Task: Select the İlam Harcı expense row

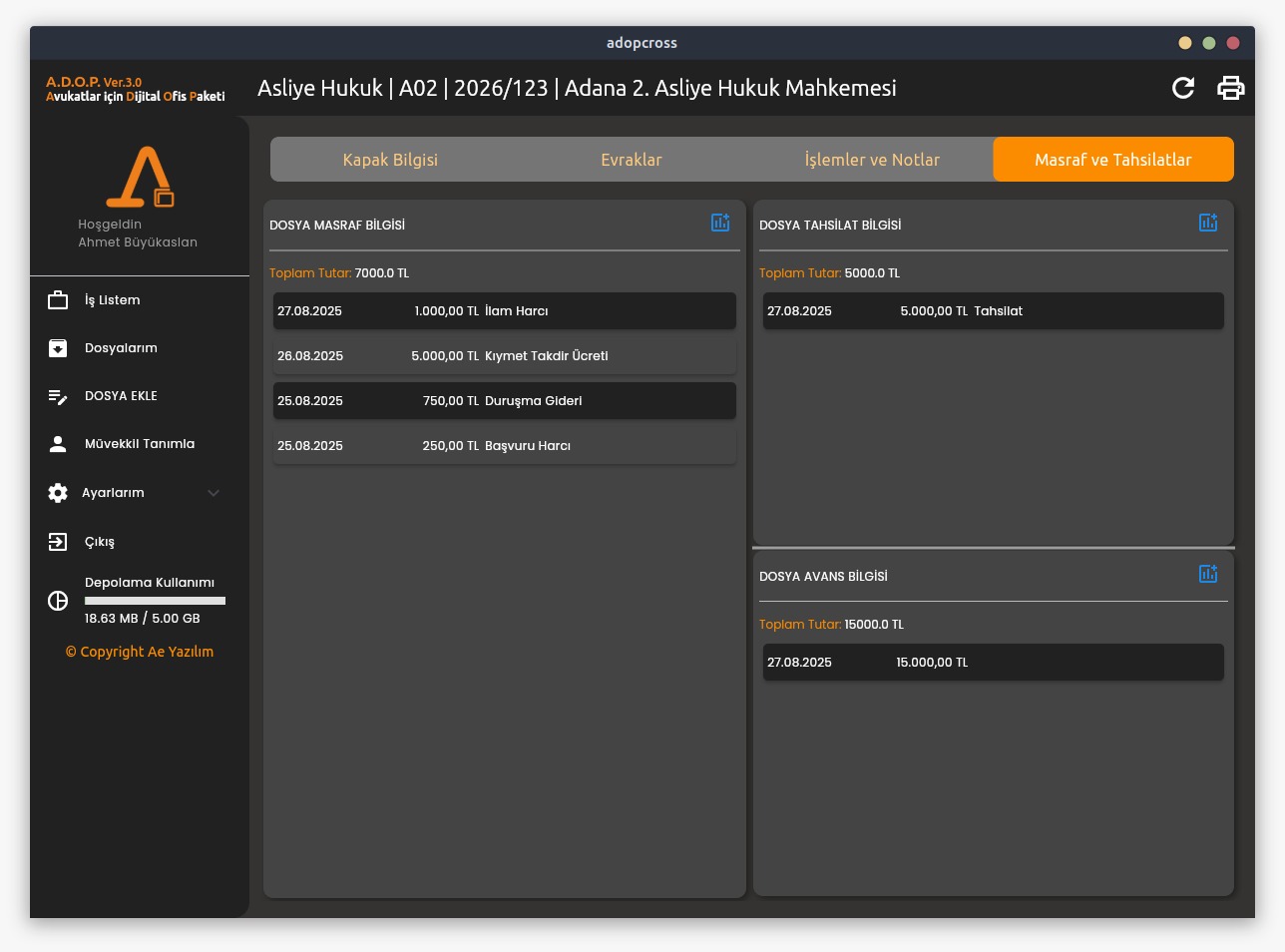Action: pos(504,311)
